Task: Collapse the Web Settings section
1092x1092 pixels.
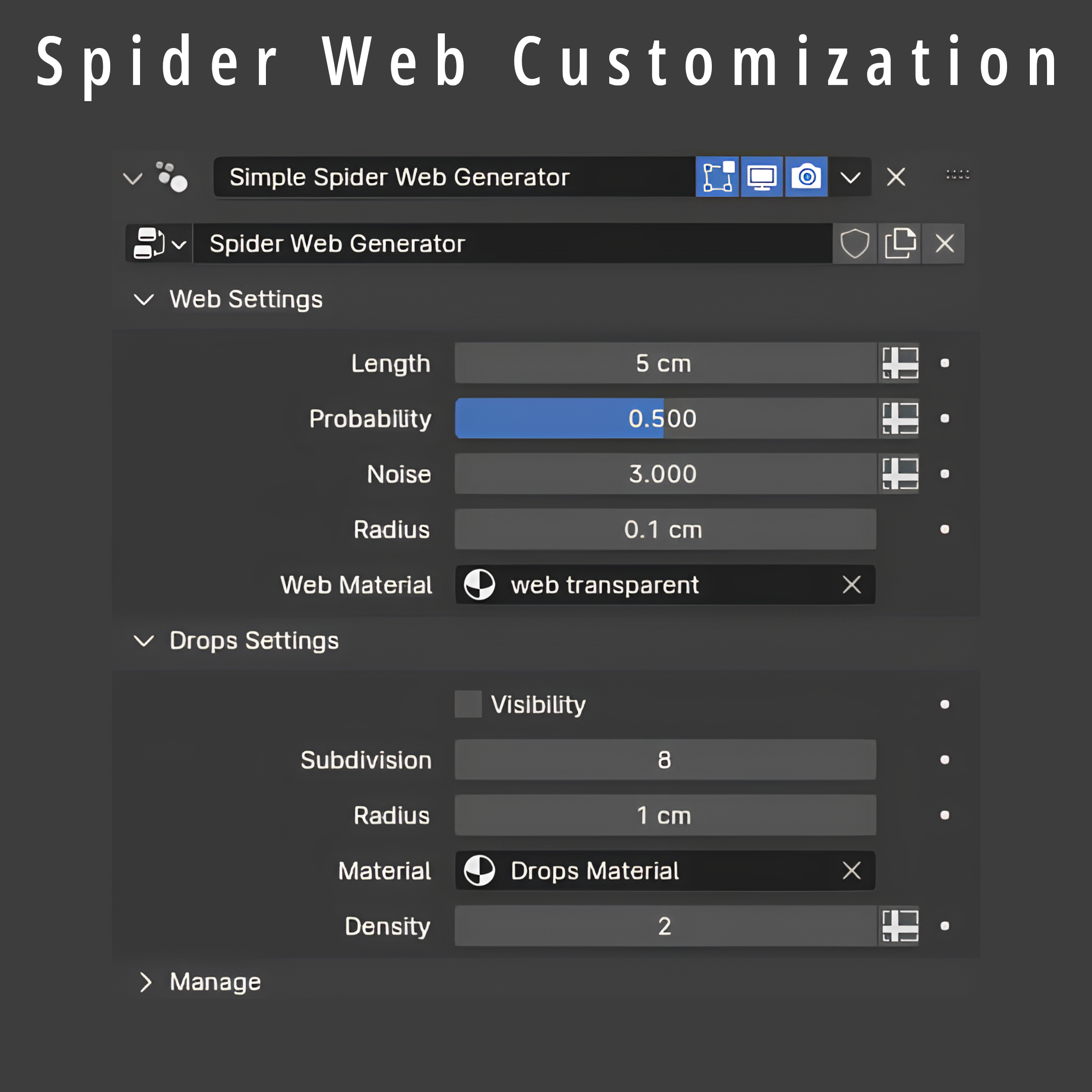Action: 144,299
